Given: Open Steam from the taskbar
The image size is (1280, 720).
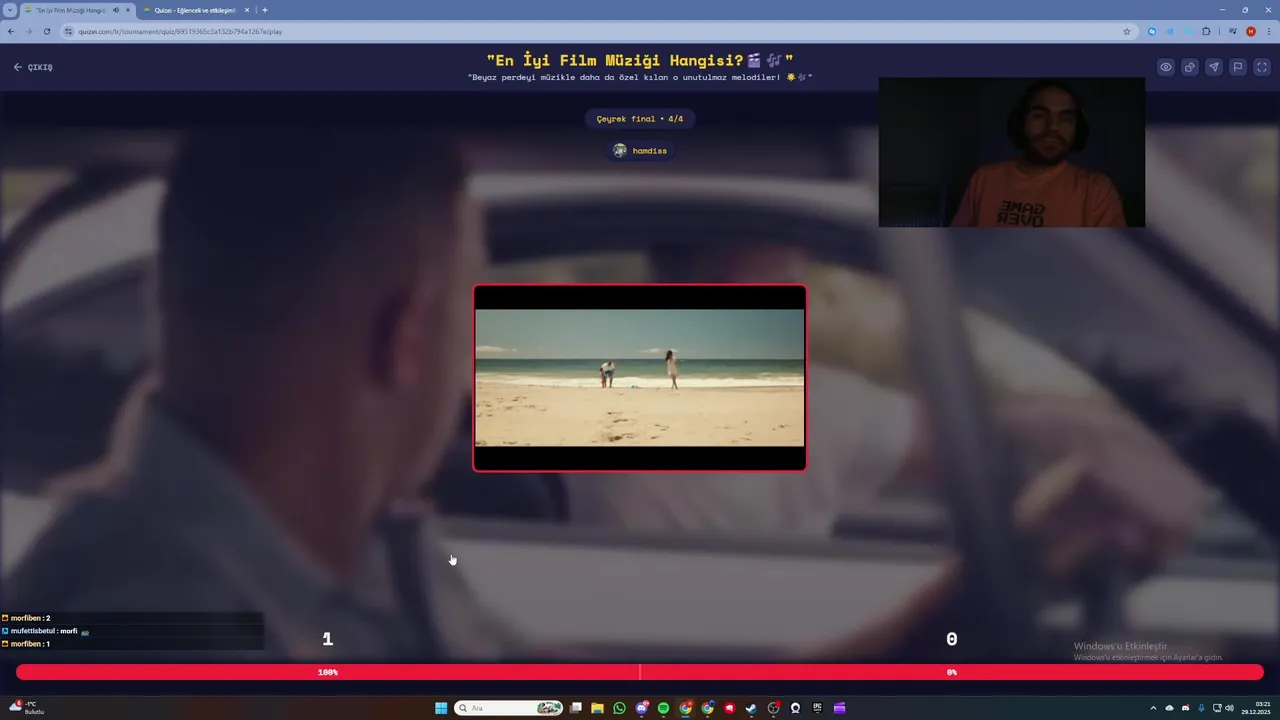Looking at the screenshot, I should coord(751,708).
